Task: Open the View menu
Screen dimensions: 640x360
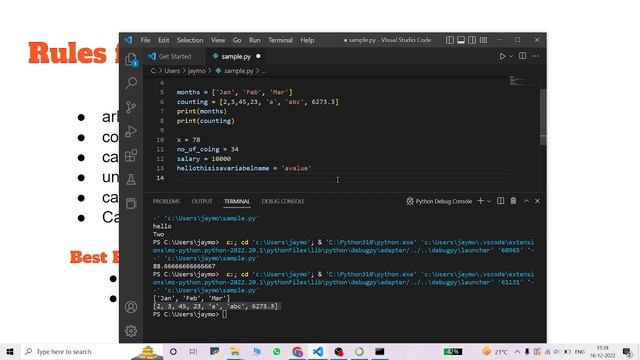Action: 218,40
